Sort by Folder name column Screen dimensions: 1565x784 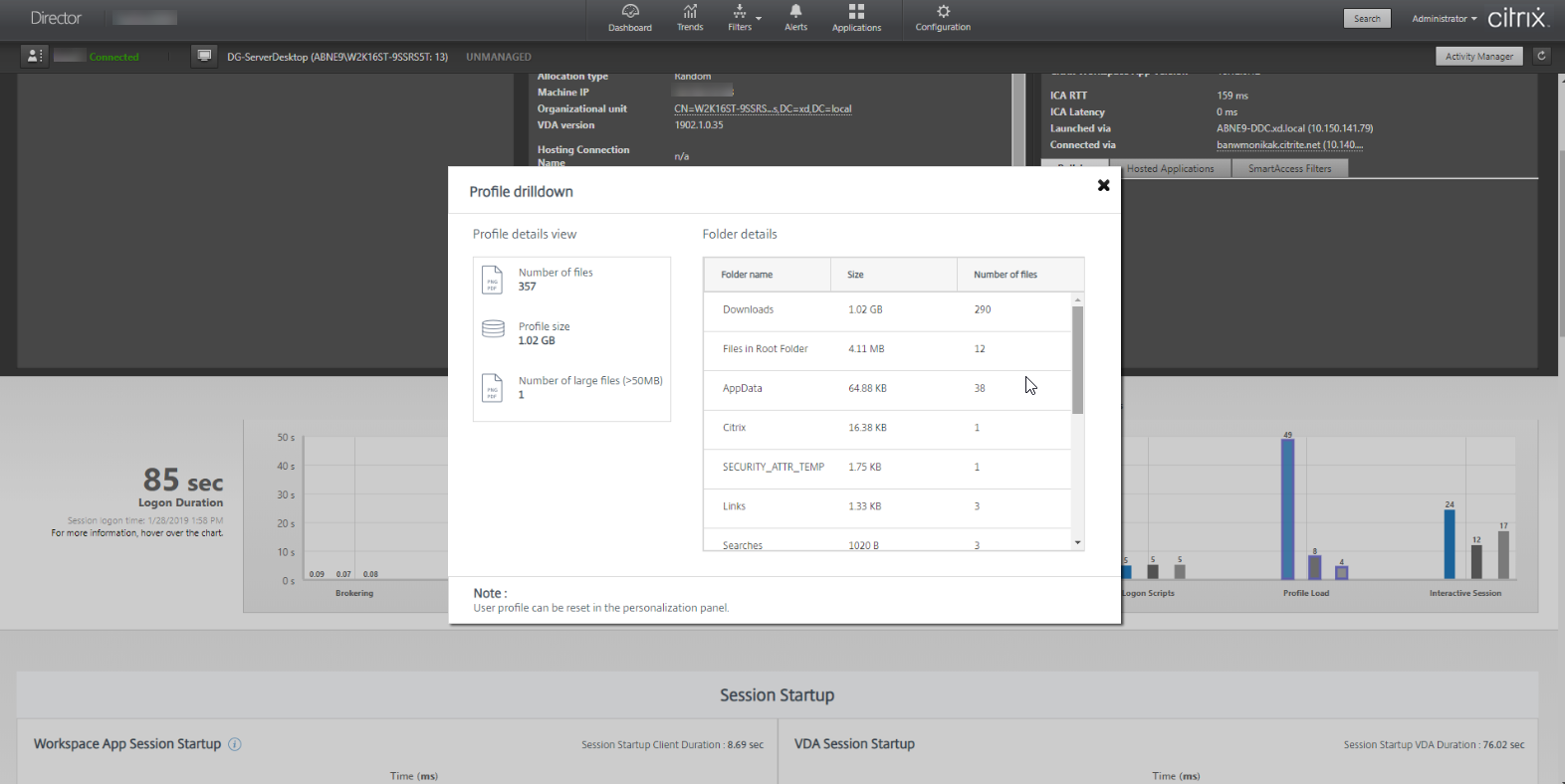click(747, 275)
